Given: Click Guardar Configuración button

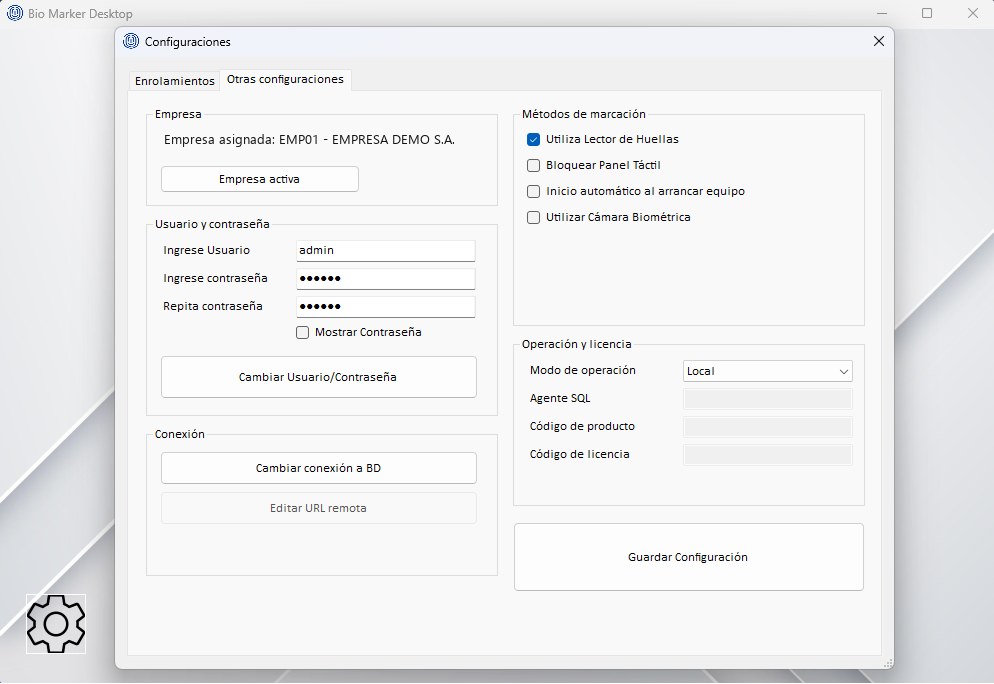Looking at the screenshot, I should tap(688, 557).
